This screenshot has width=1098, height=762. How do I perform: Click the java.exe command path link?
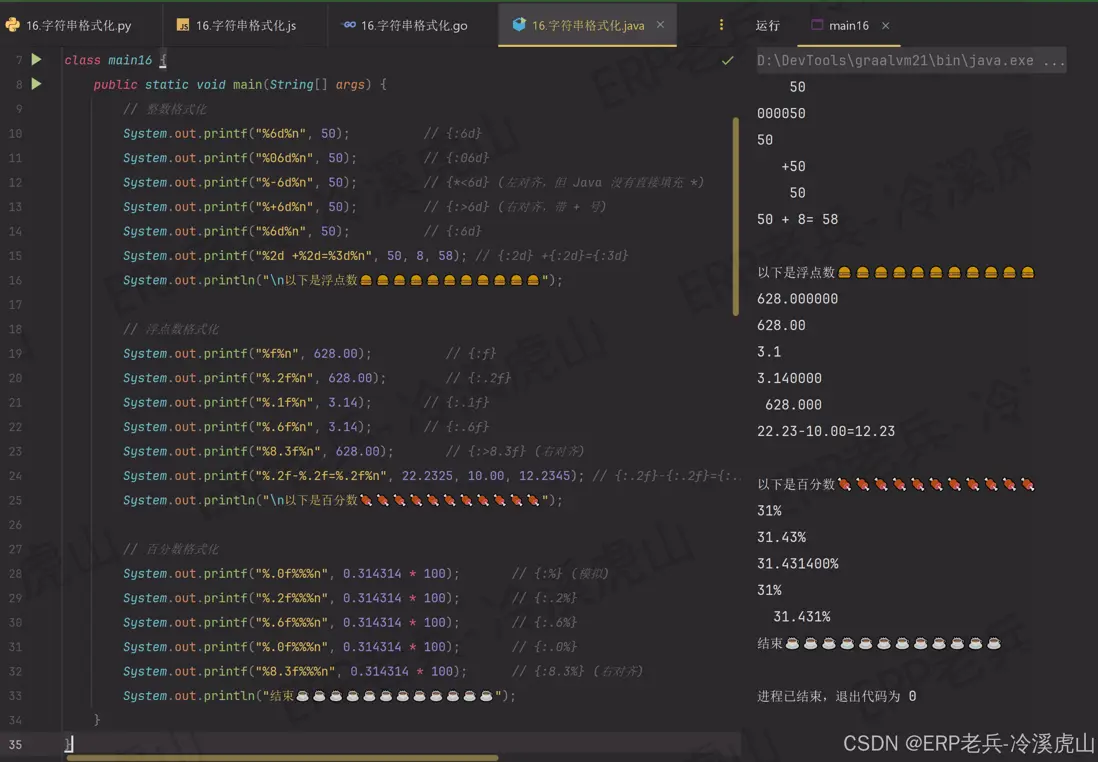tap(911, 60)
